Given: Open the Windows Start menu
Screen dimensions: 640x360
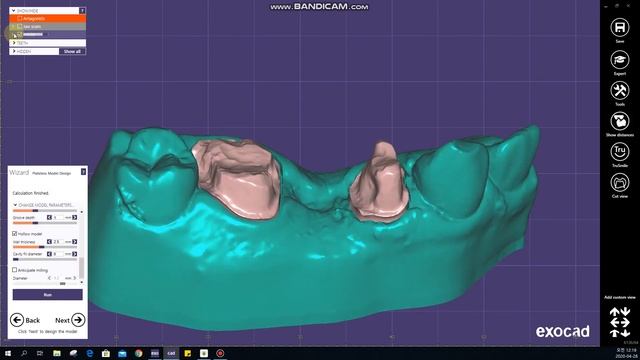Looking at the screenshot, I should point(8,353).
